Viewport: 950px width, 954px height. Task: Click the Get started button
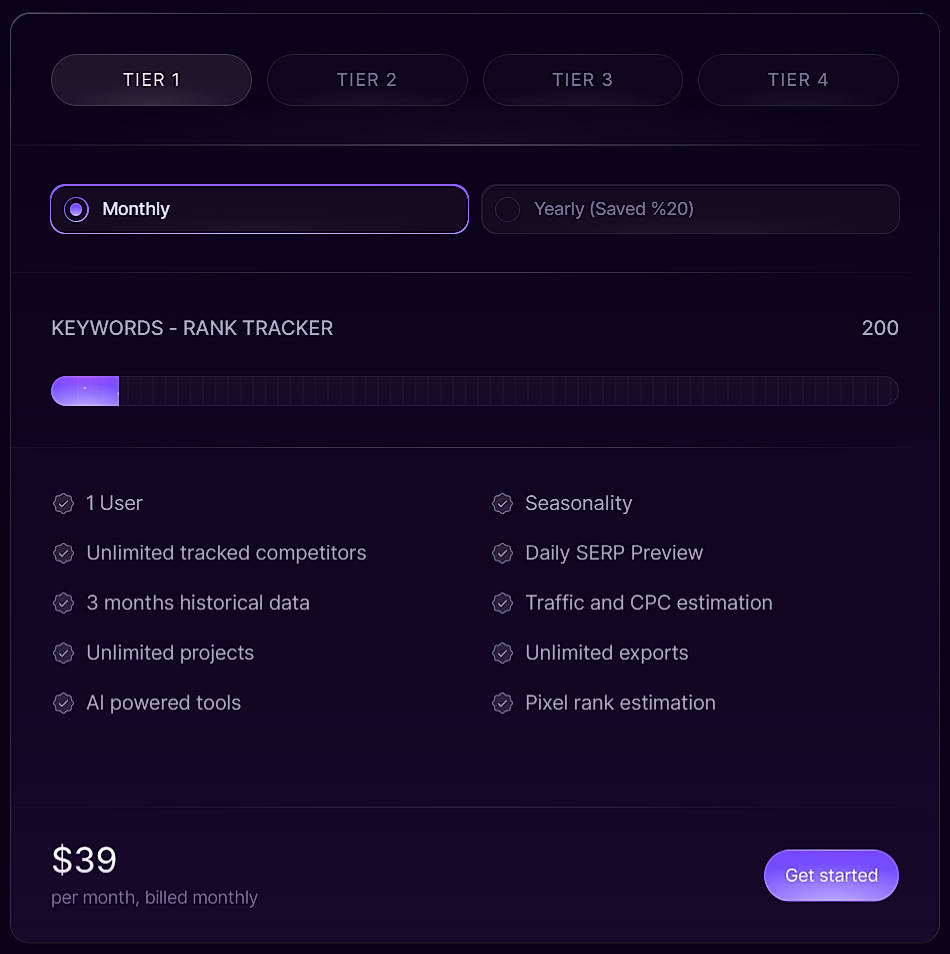coord(831,875)
